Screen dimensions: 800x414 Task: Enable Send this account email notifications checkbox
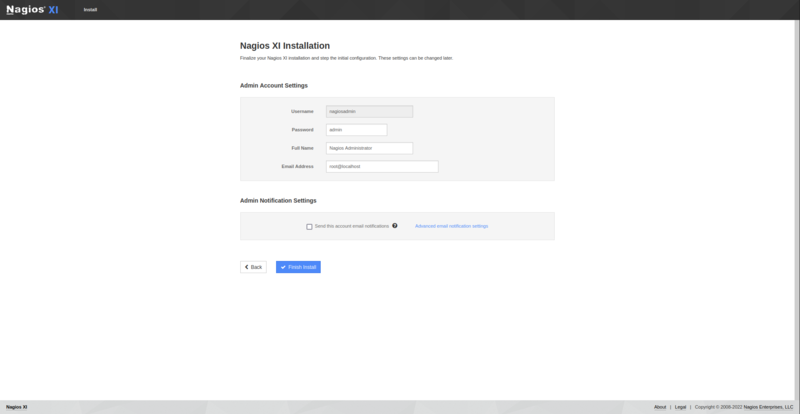pyautogui.click(x=310, y=227)
